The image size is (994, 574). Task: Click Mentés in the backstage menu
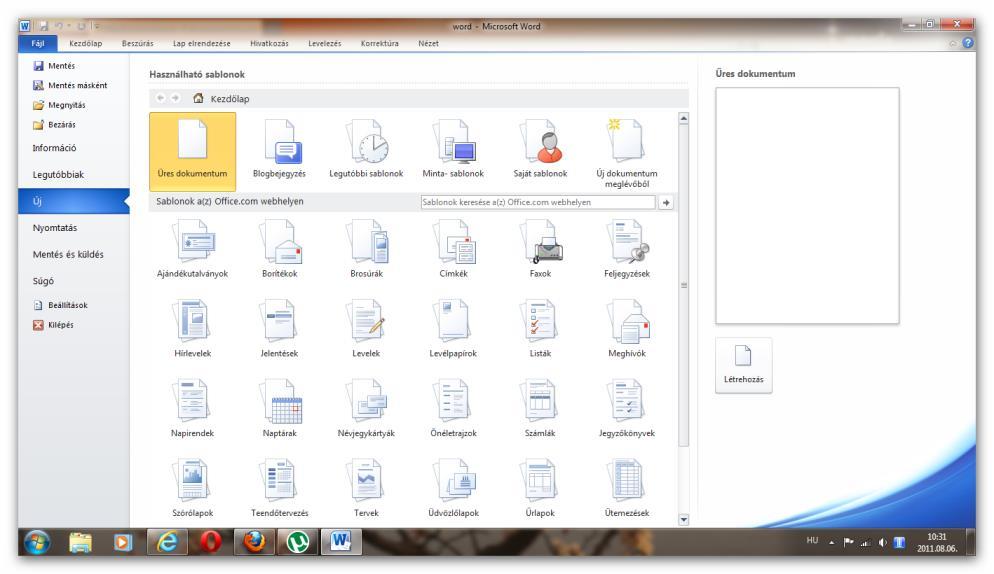(x=54, y=65)
